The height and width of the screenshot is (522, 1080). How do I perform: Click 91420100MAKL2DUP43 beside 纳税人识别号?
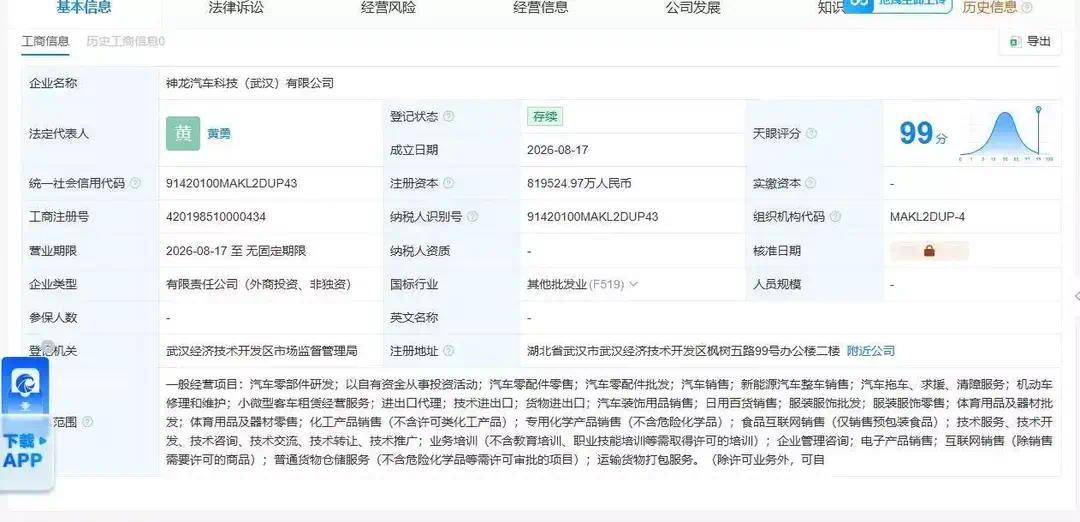point(592,217)
